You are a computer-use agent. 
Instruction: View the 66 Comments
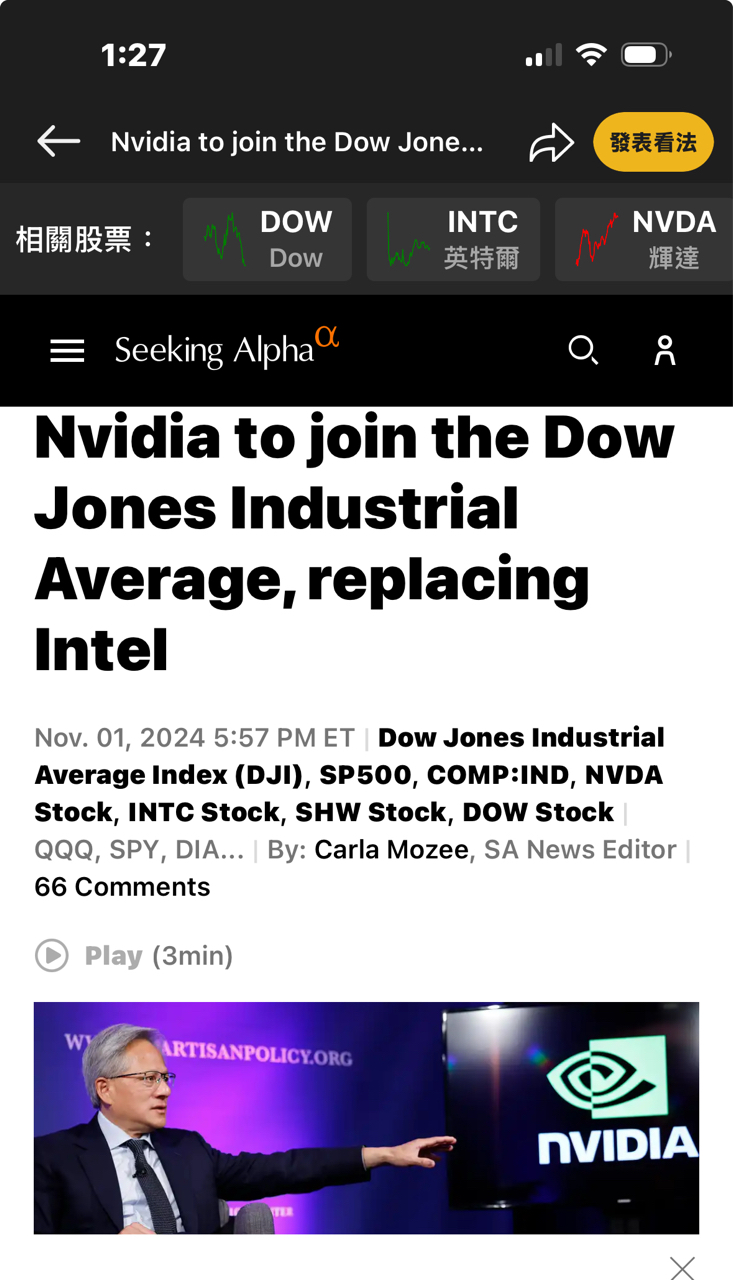click(122, 887)
